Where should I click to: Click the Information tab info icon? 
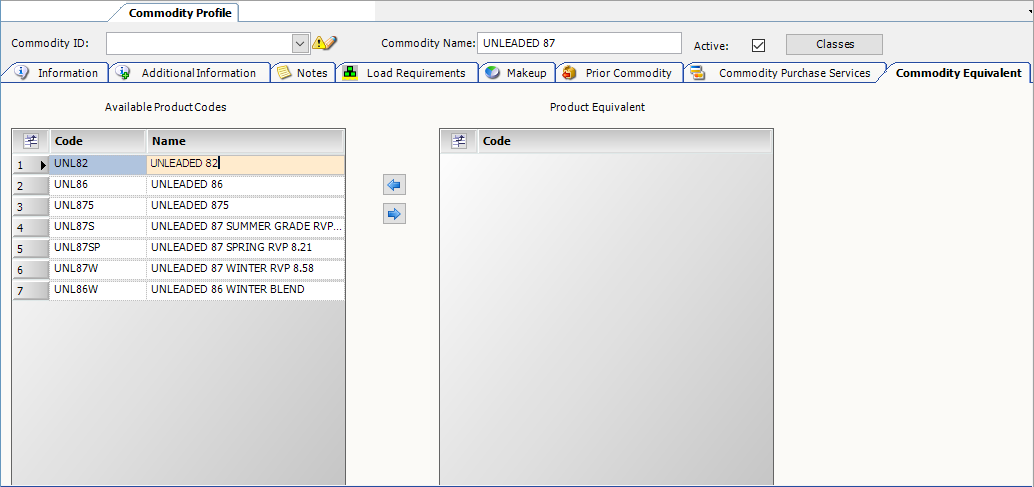(x=21, y=72)
